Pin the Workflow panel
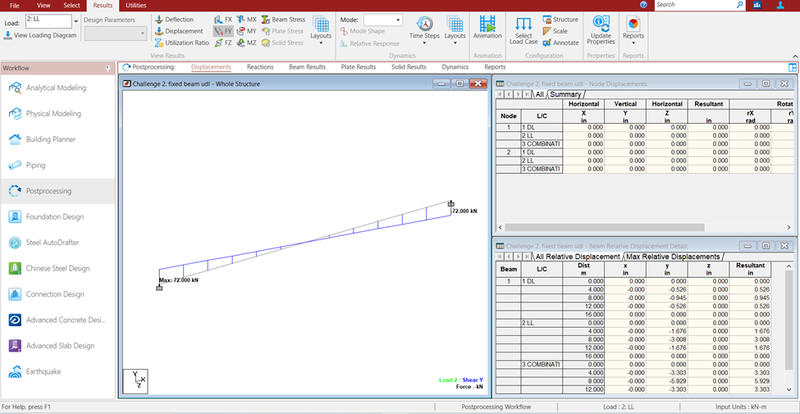 (x=108, y=68)
